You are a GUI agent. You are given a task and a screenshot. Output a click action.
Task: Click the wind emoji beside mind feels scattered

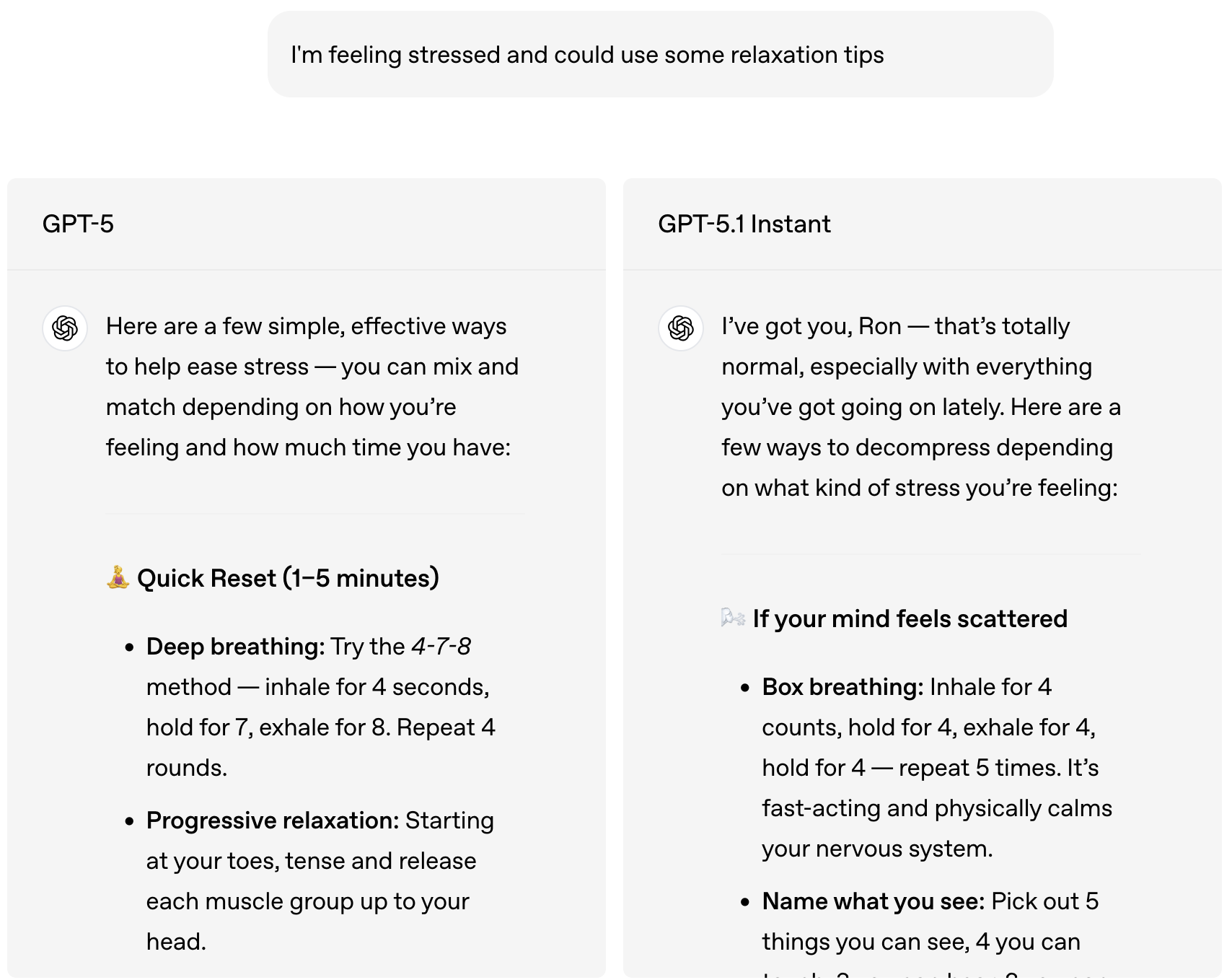pos(733,618)
